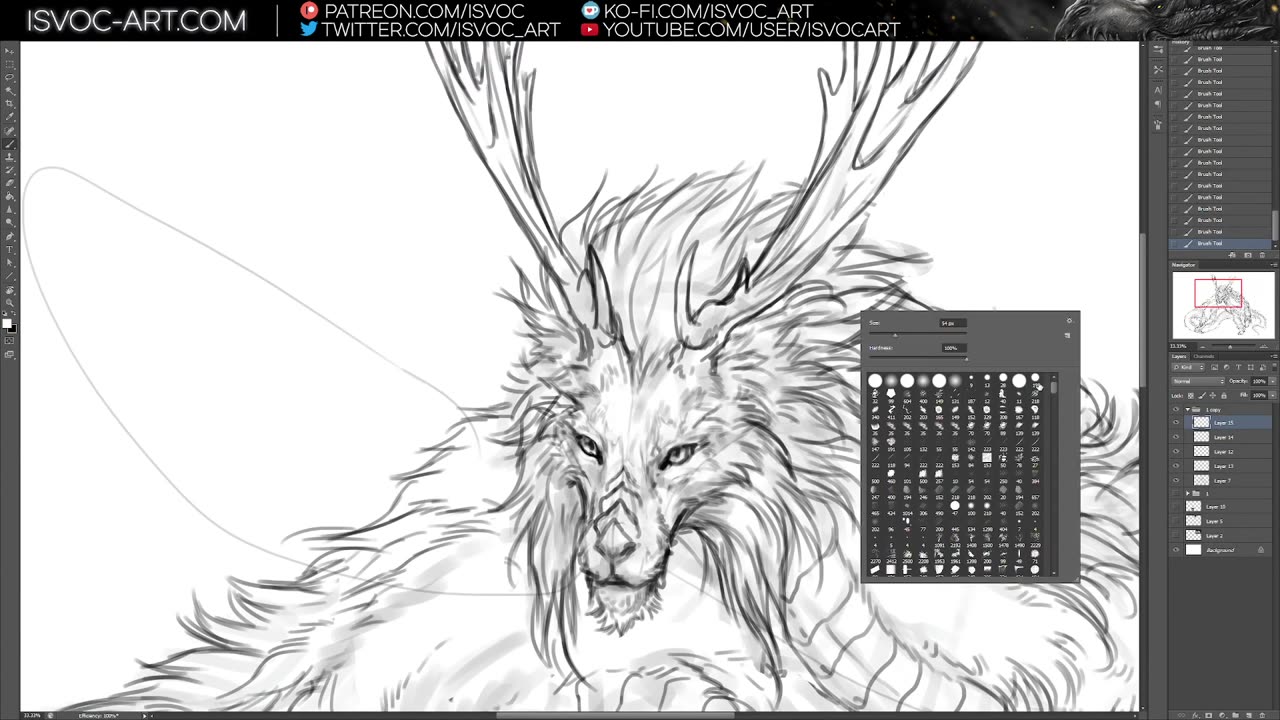Lock transparent pixels icon
This screenshot has width=1280, height=720.
[x=1191, y=395]
